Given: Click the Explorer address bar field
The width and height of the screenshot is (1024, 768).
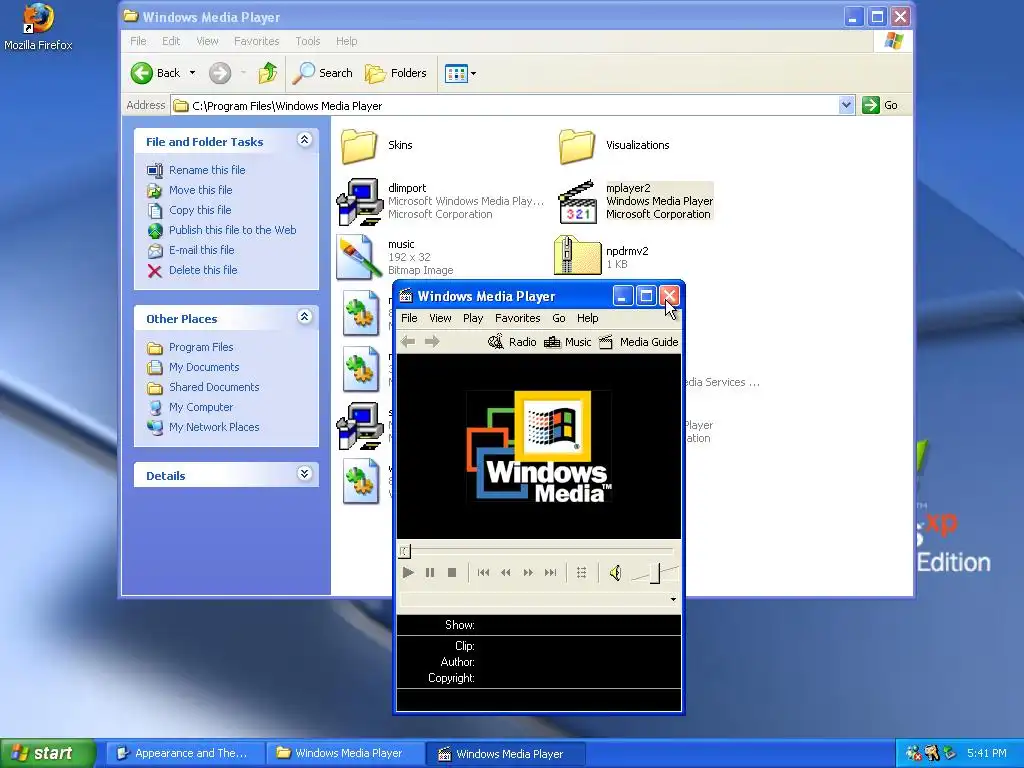Looking at the screenshot, I should point(505,105).
